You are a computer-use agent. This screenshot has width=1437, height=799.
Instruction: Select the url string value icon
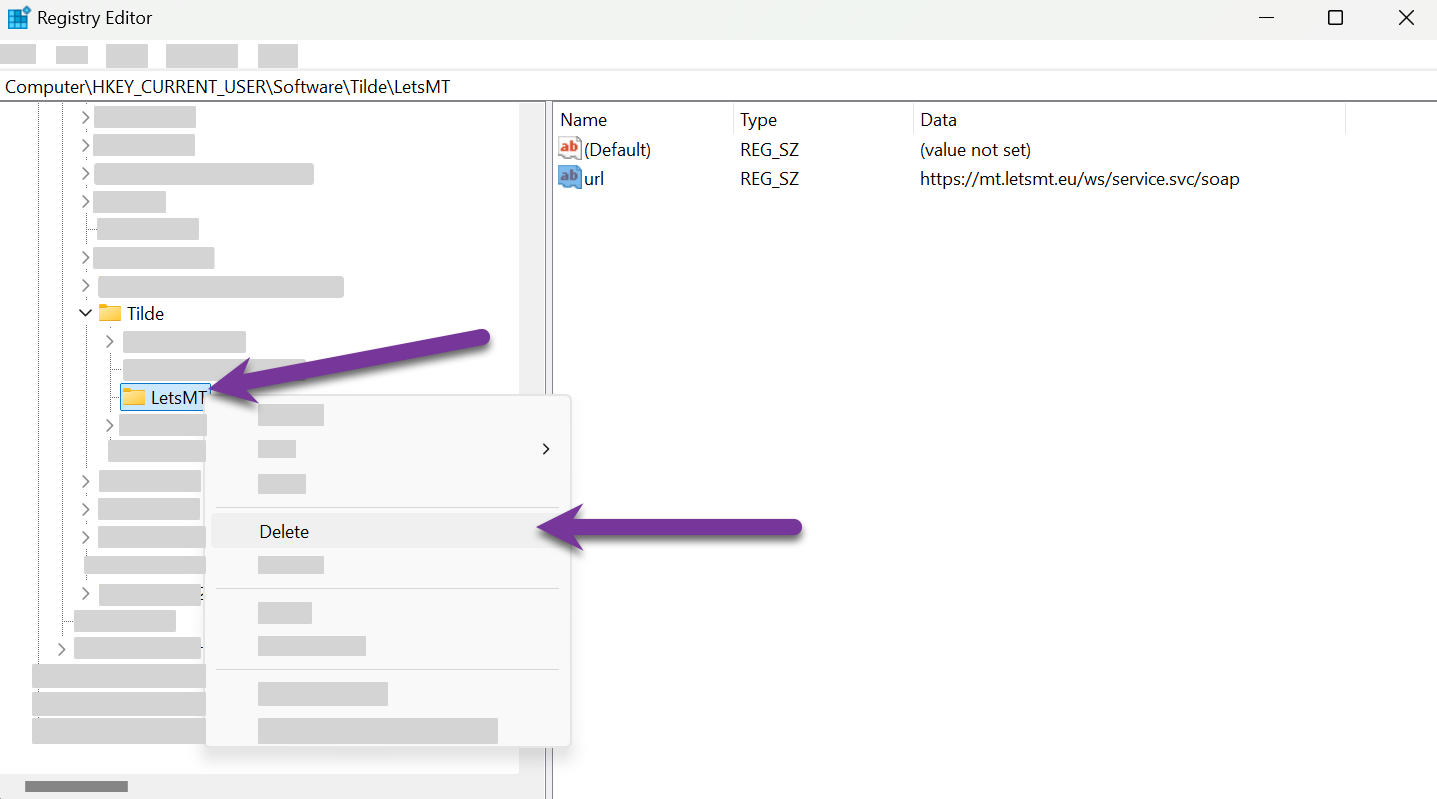pyautogui.click(x=569, y=179)
